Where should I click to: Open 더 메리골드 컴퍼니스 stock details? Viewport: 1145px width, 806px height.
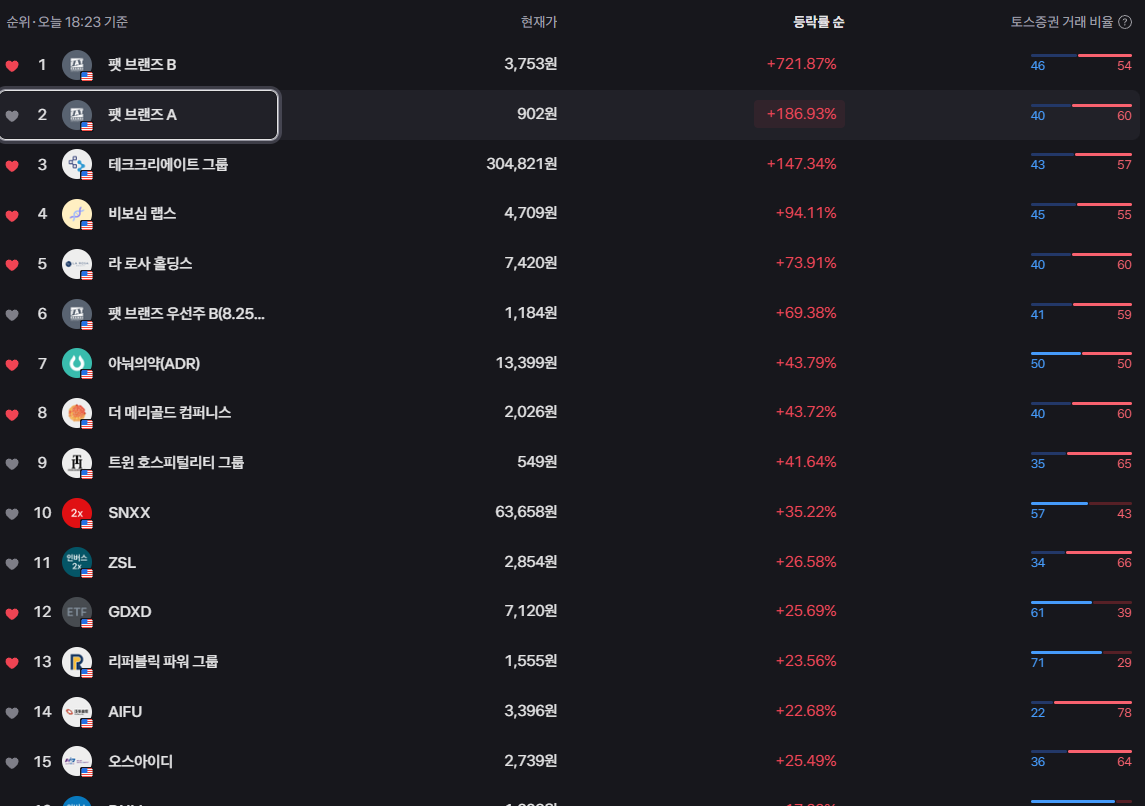coord(170,413)
